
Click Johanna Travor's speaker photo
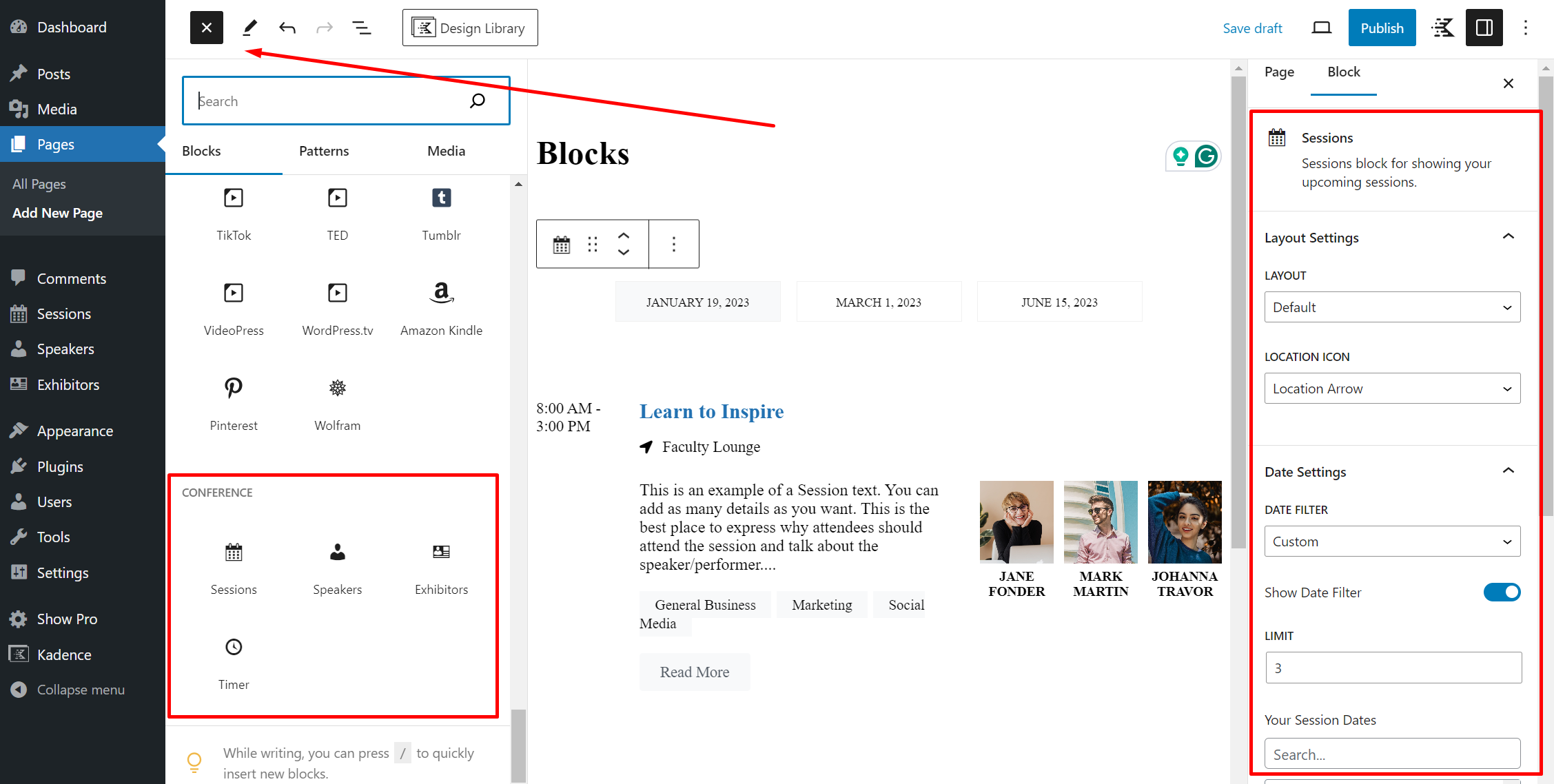pos(1185,522)
